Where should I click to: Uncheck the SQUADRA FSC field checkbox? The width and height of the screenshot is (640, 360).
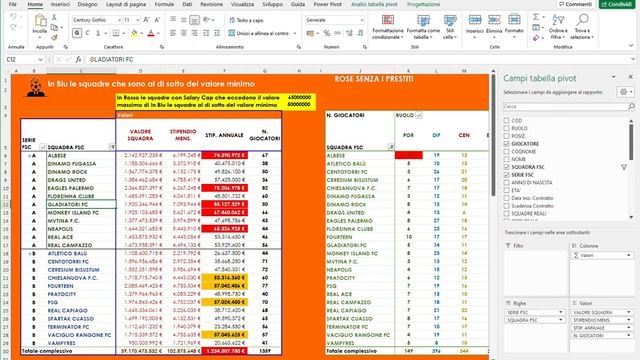click(507, 167)
